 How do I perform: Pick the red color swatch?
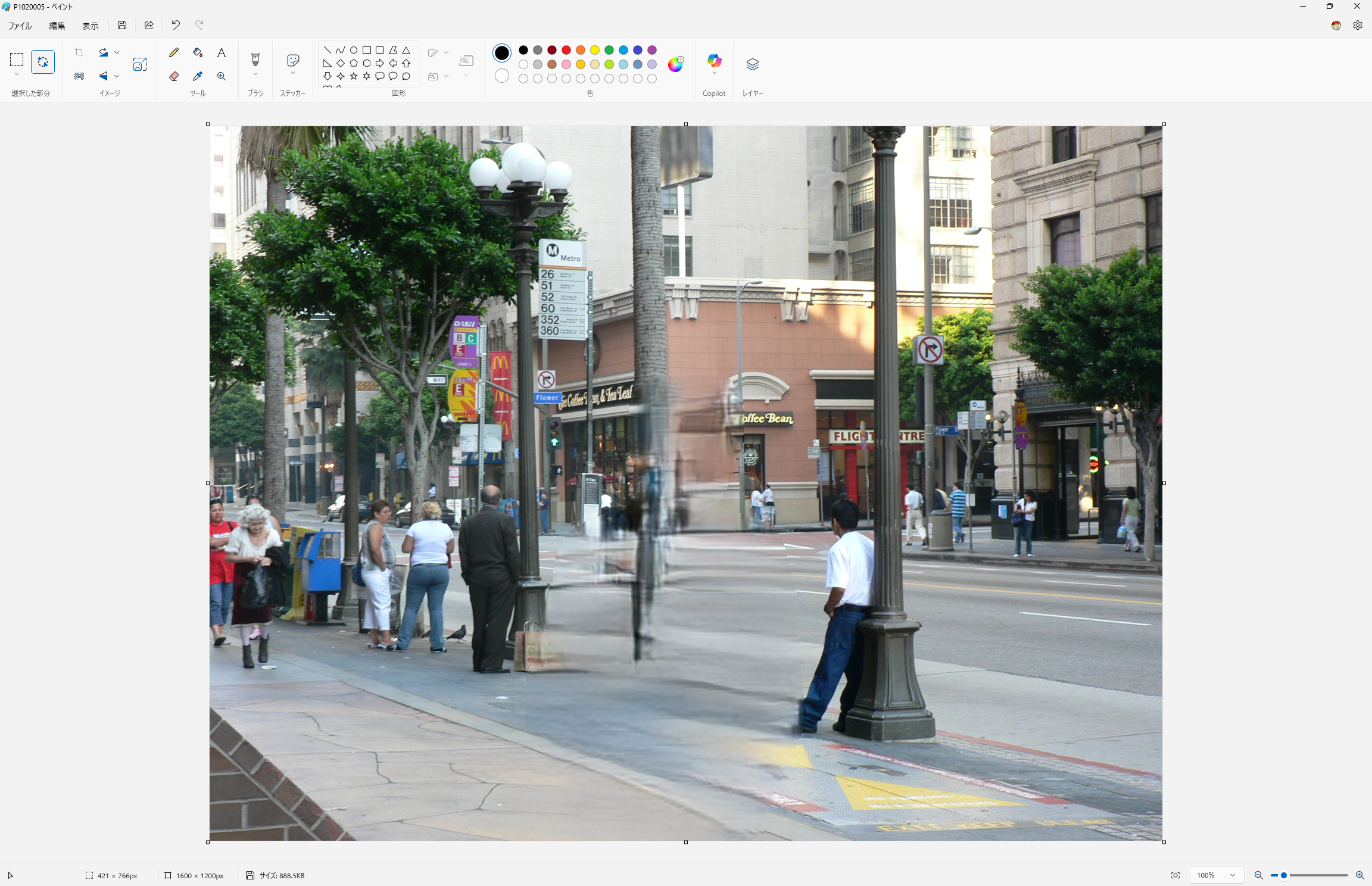click(566, 50)
